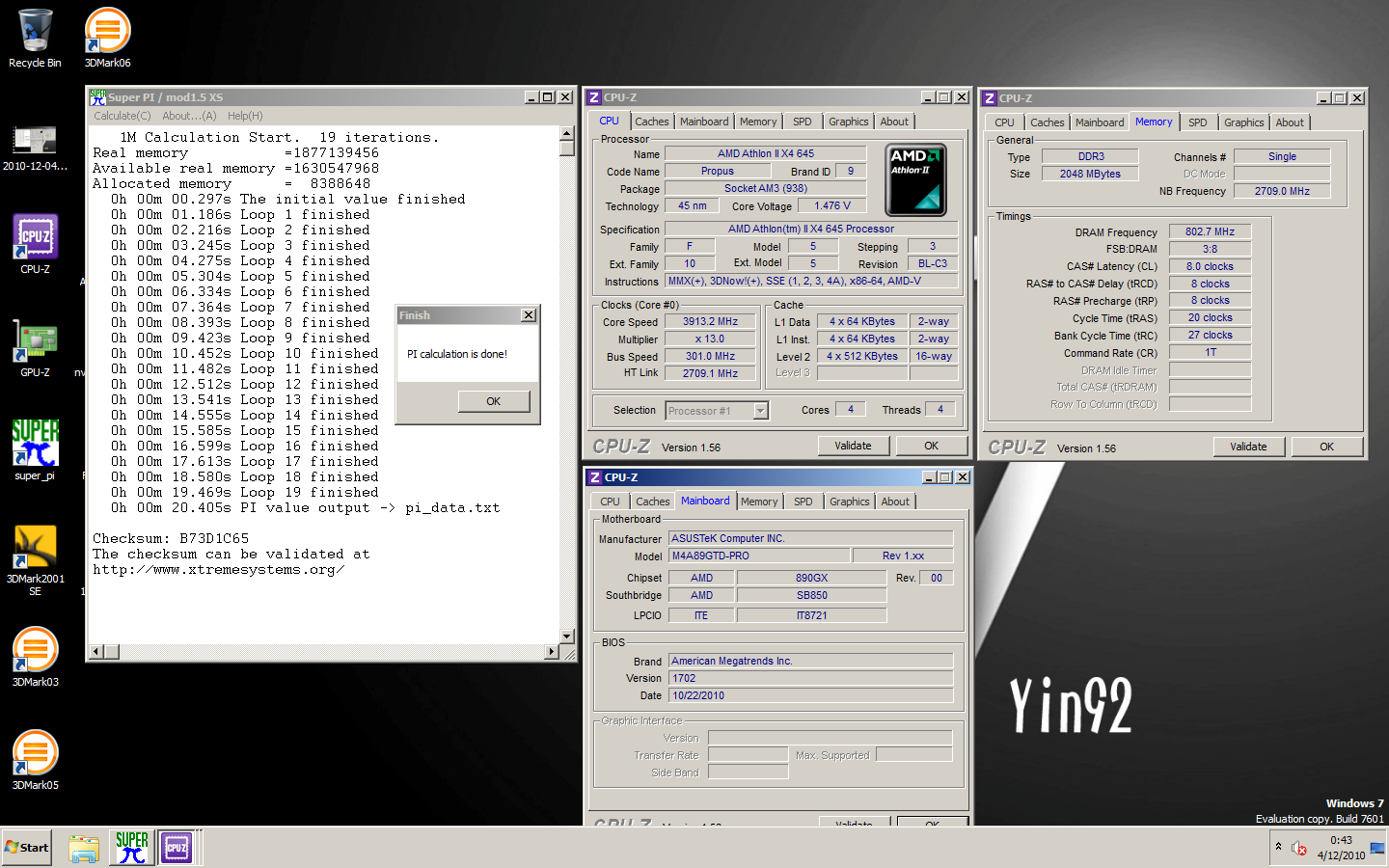Click the Core Voltage 1.476 V value
Image resolution: width=1389 pixels, height=868 pixels.
[833, 205]
